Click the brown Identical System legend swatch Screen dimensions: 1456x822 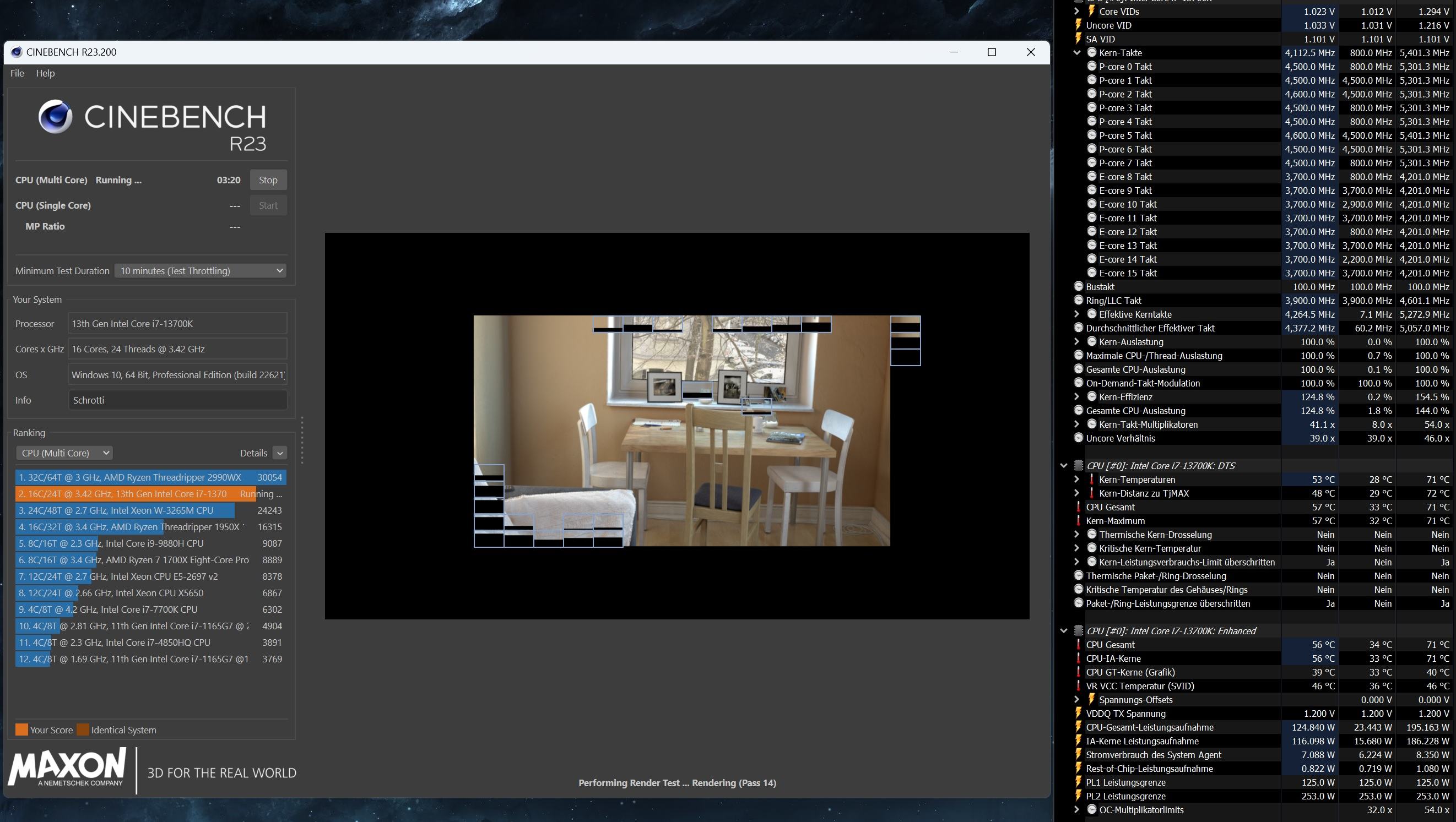[83, 730]
